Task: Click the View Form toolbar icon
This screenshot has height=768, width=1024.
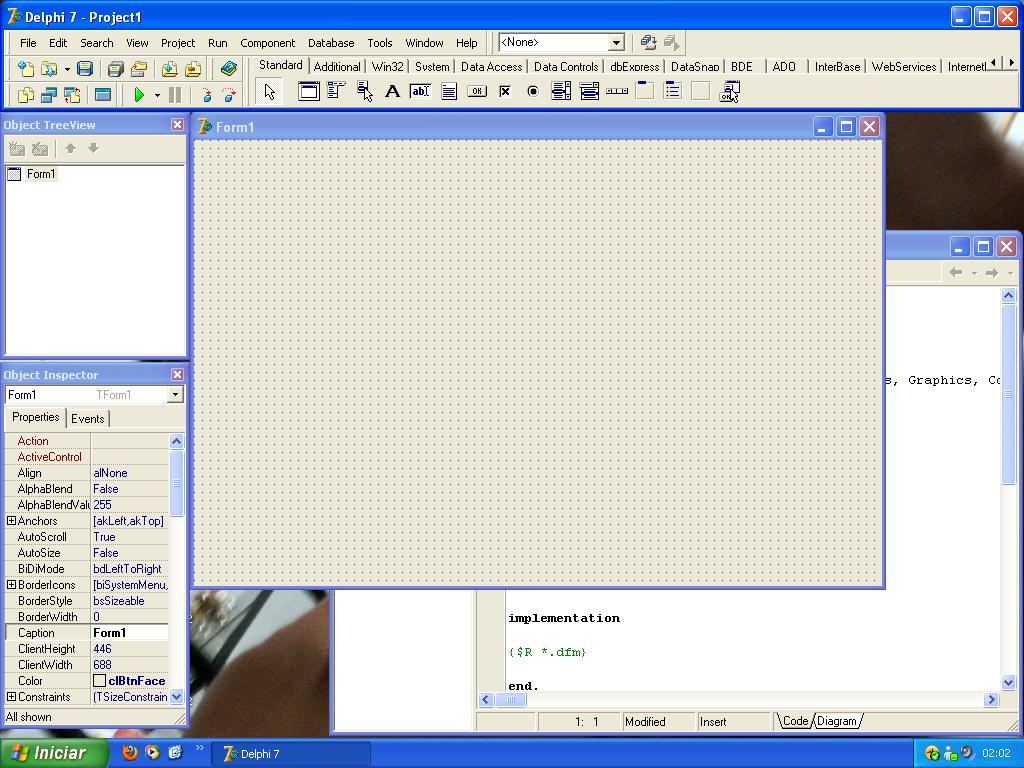Action: pos(49,95)
